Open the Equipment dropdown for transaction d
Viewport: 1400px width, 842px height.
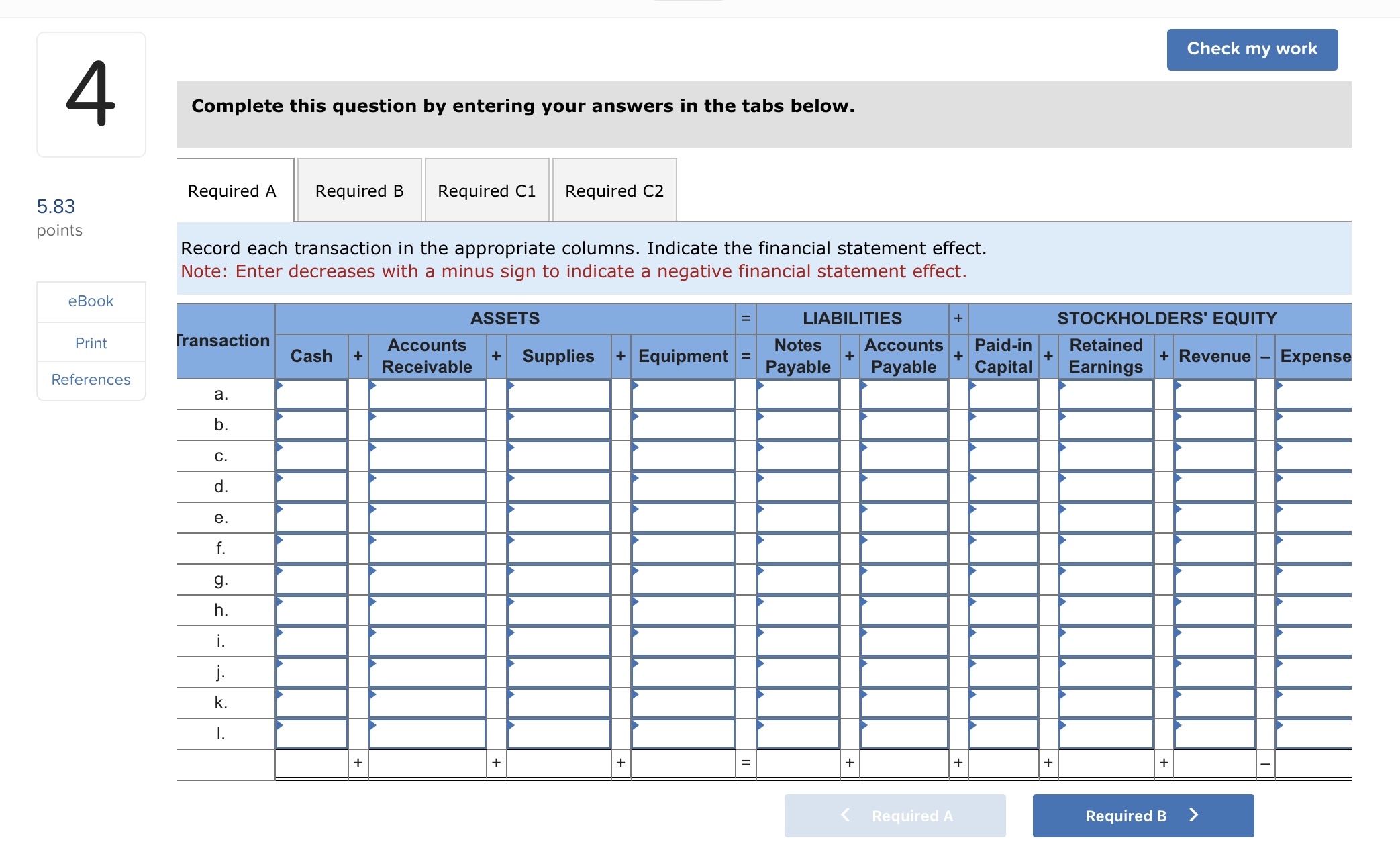pyautogui.click(x=683, y=486)
